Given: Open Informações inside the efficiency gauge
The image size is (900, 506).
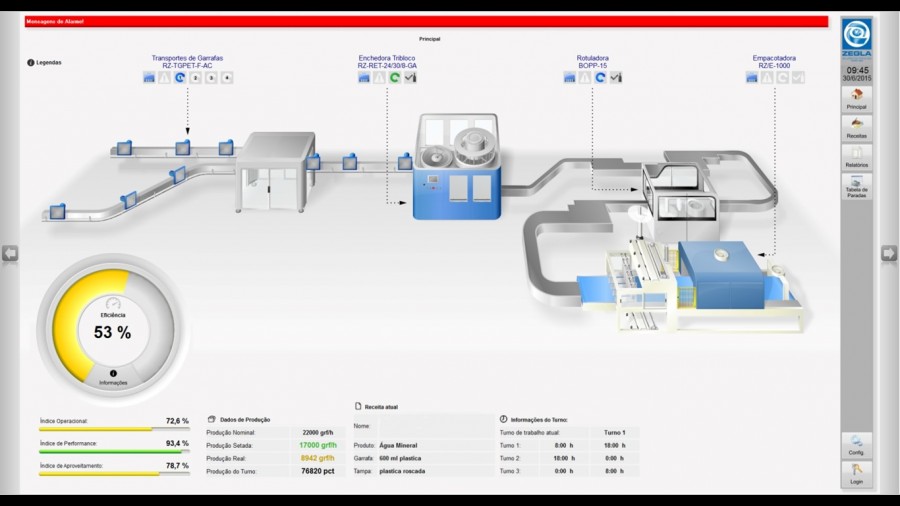Looking at the screenshot, I should pos(113,377).
